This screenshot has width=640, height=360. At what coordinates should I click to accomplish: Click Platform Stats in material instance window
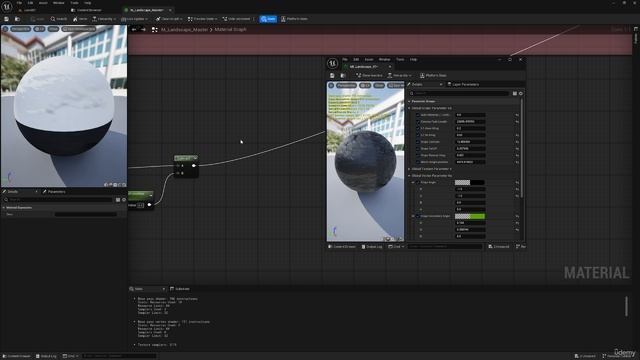[433, 76]
